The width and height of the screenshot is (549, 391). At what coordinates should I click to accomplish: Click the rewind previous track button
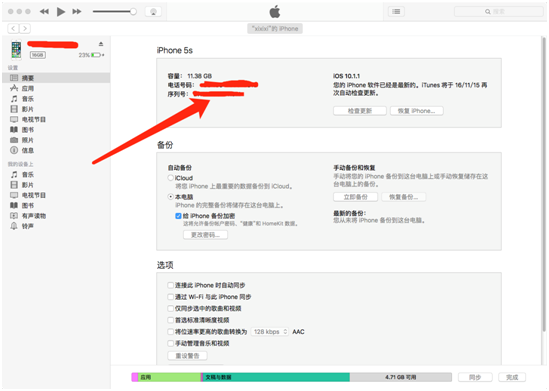pos(44,12)
